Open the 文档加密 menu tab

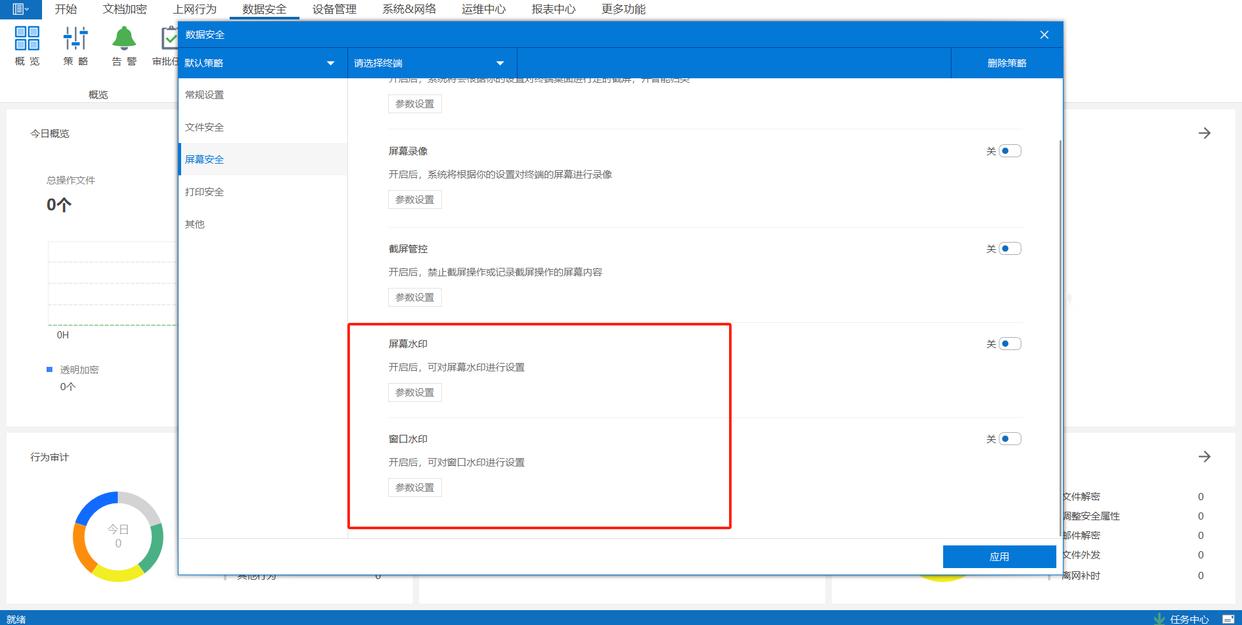coord(125,9)
